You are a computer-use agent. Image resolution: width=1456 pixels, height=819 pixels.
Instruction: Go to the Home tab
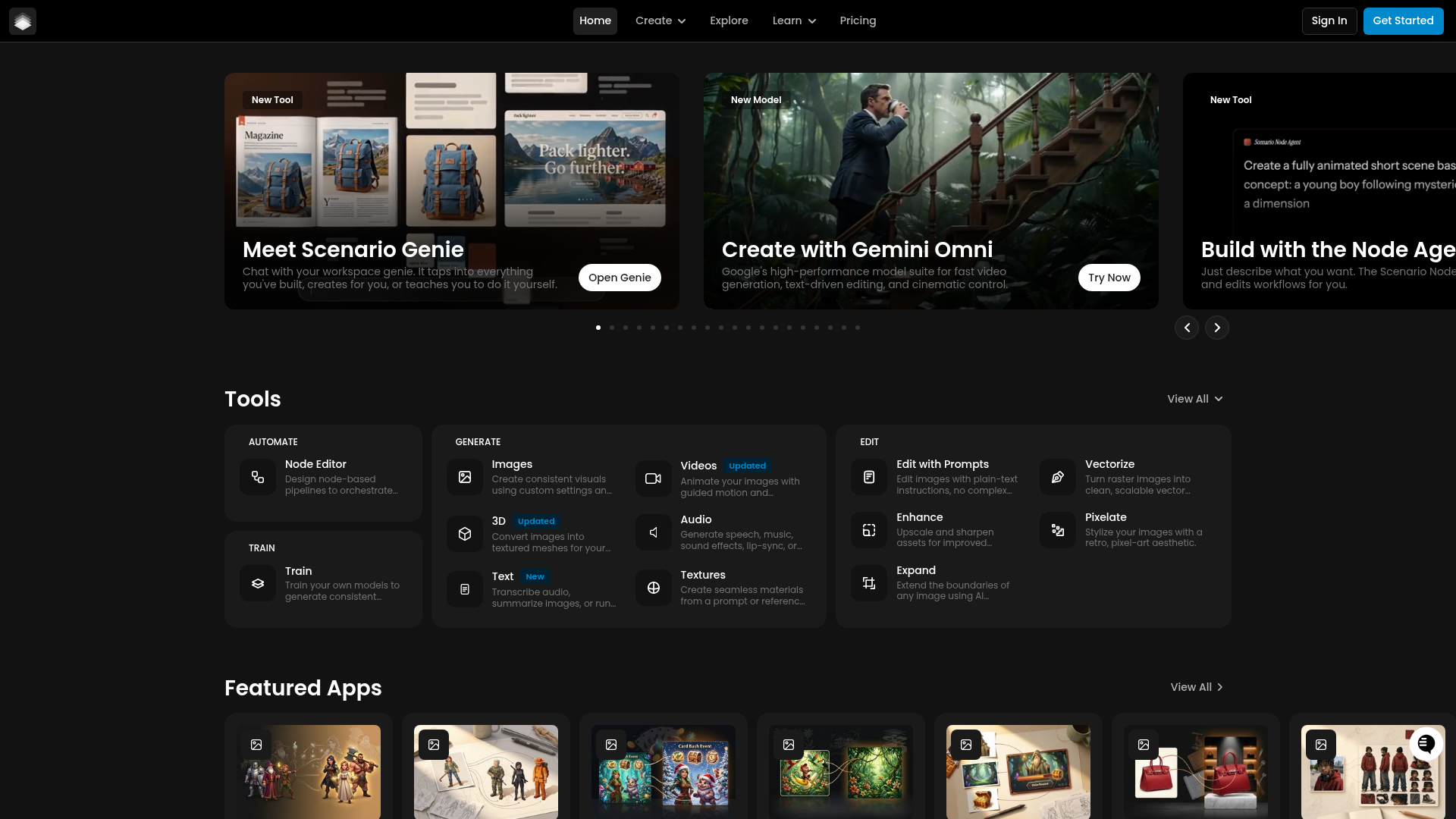coord(595,21)
